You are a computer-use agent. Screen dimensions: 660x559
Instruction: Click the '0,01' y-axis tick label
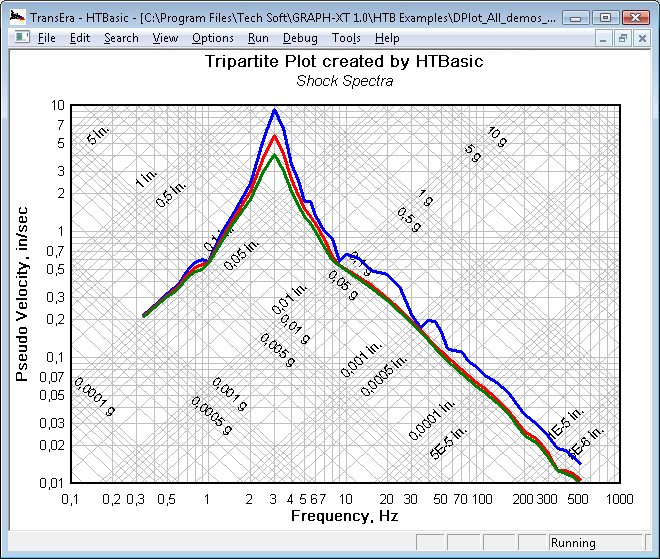point(52,483)
